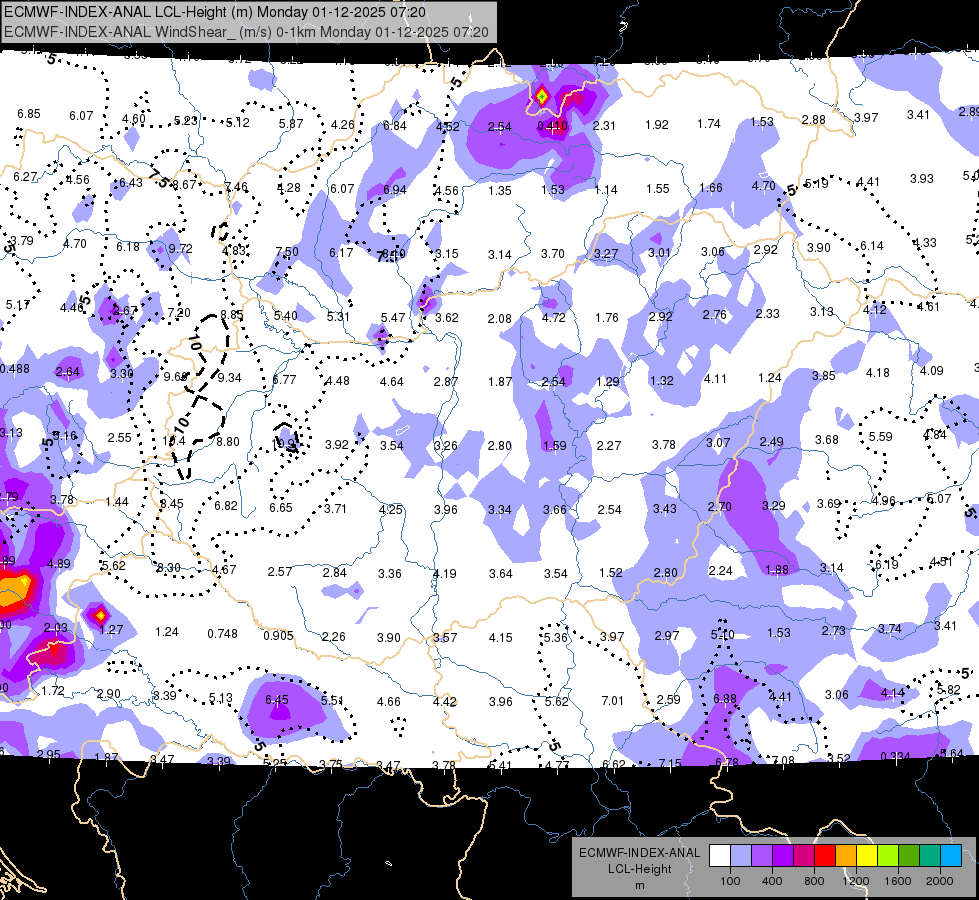
Task: Click the map value 6.82
Action: [x=225, y=506]
